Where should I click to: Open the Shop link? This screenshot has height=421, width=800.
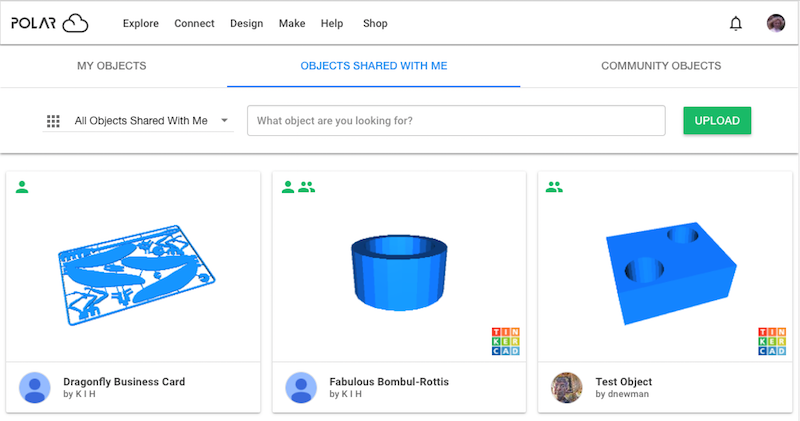coord(375,23)
